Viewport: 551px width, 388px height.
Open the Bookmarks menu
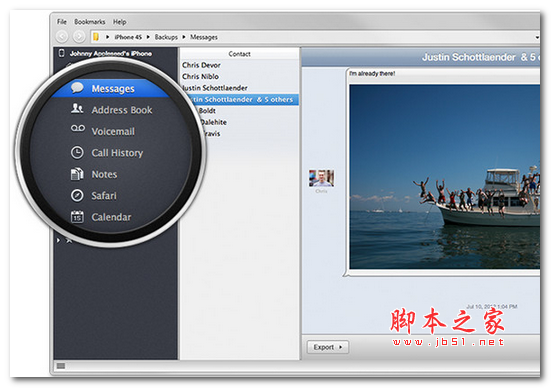(x=90, y=22)
